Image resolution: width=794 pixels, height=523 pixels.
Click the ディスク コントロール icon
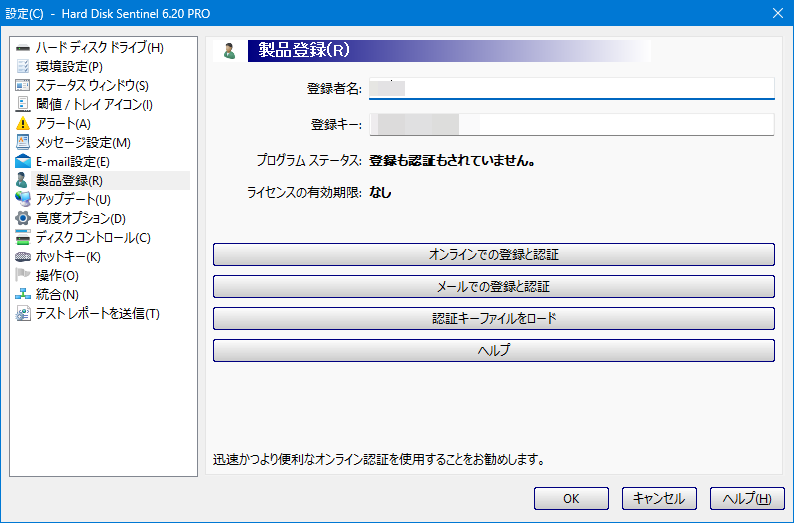coord(23,237)
